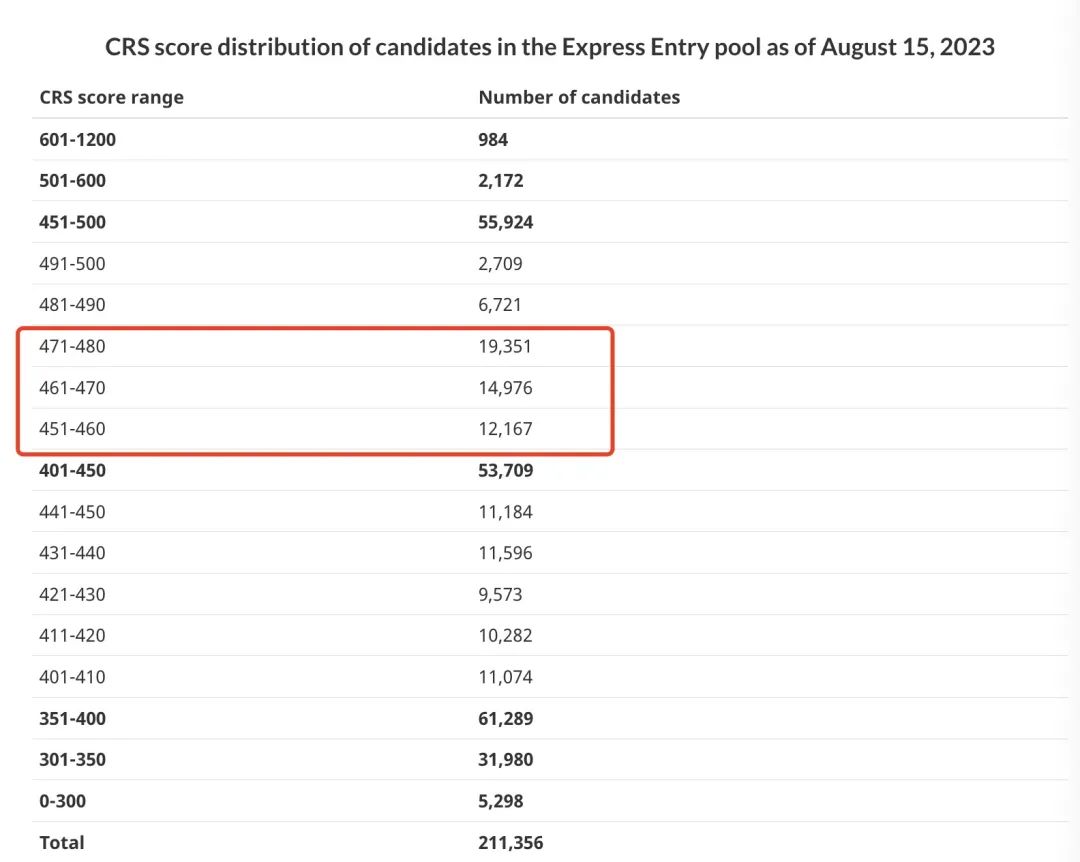This screenshot has width=1080, height=862.
Task: Click candidate count 11,596
Action: [505, 553]
